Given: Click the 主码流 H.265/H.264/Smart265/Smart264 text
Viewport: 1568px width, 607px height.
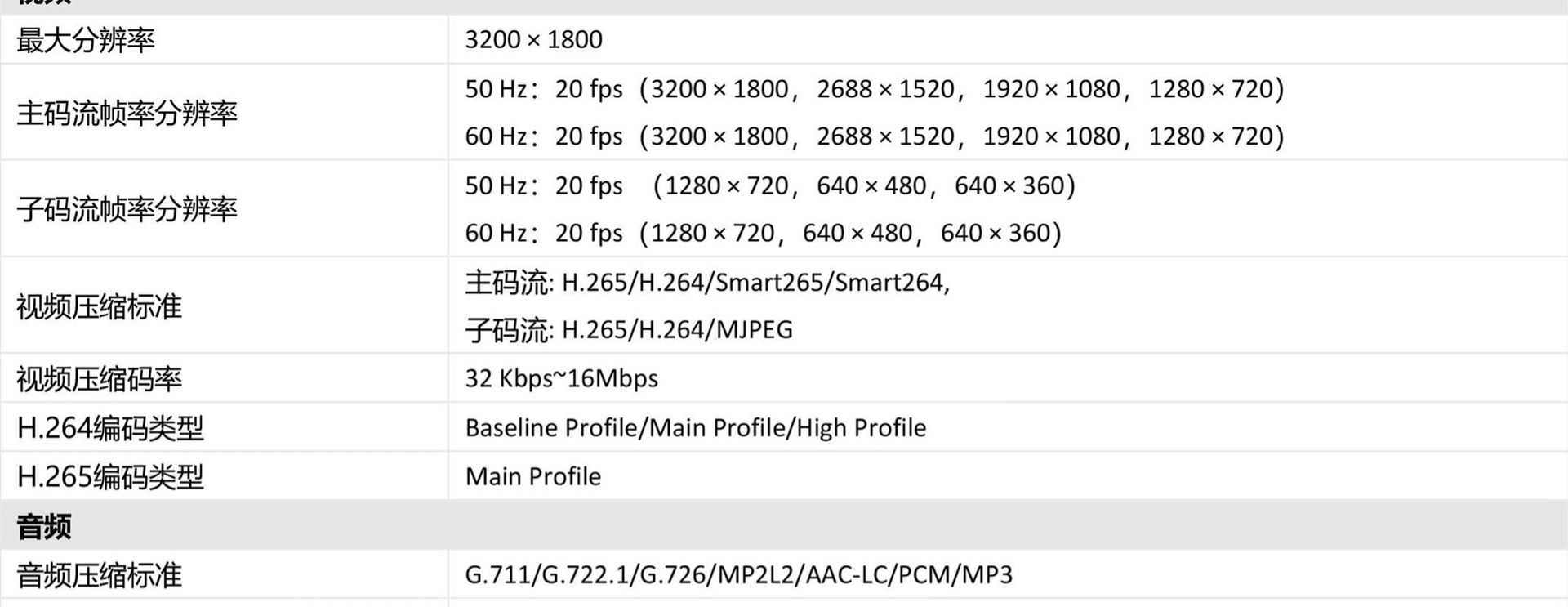Looking at the screenshot, I should coord(707,283).
